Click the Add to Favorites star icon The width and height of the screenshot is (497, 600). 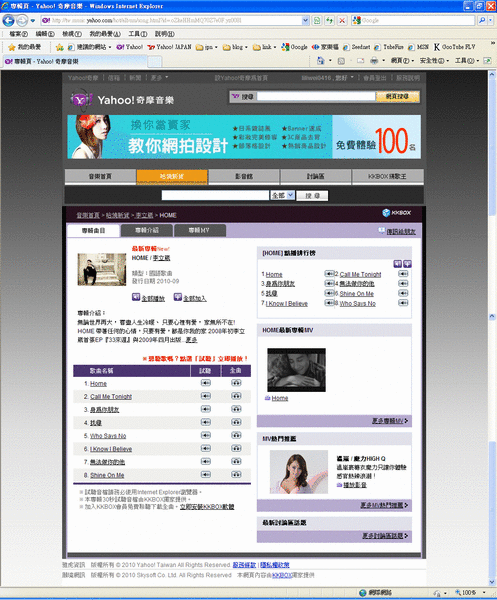coord(59,47)
